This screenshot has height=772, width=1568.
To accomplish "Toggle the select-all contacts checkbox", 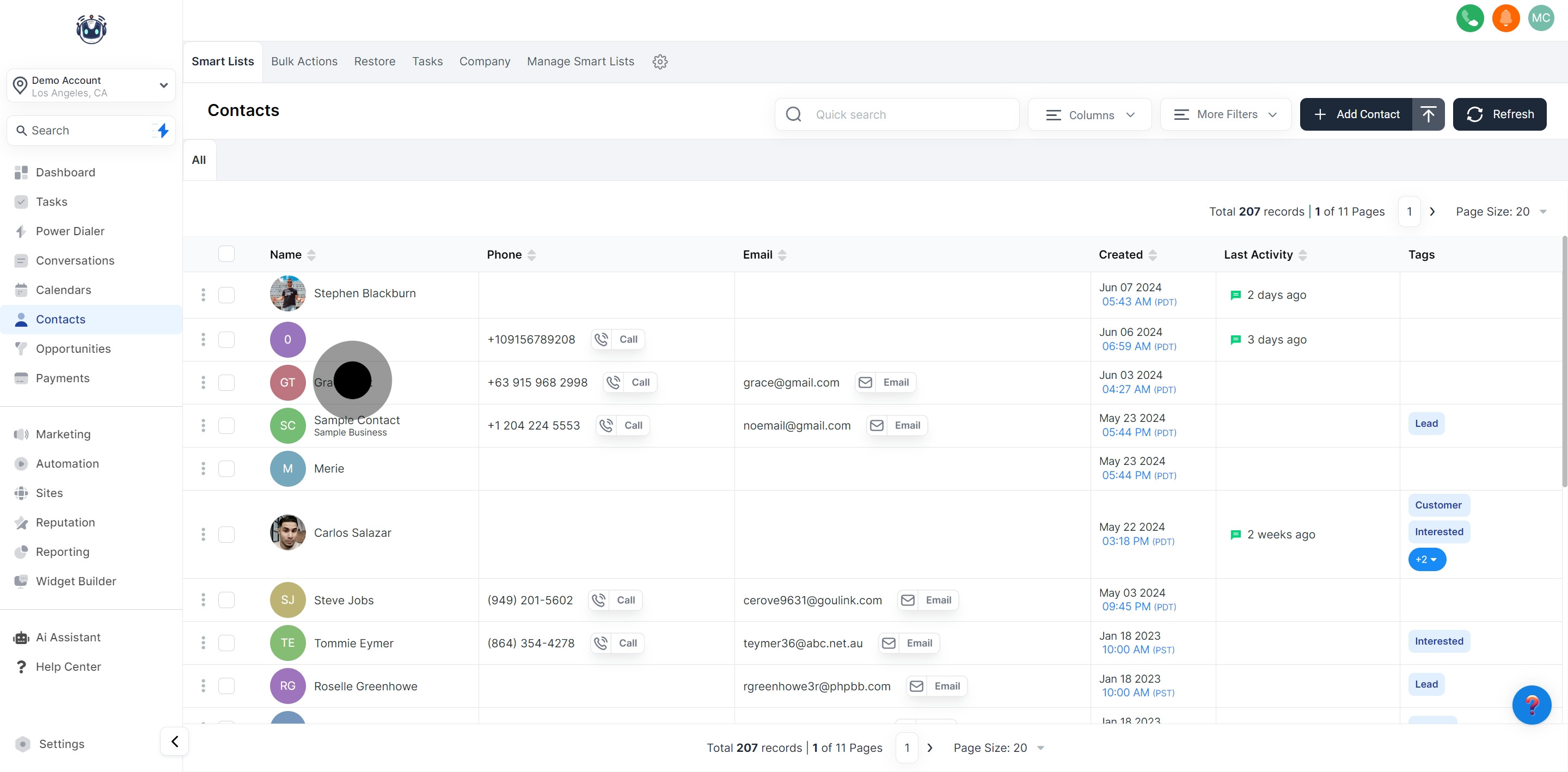I will (226, 254).
